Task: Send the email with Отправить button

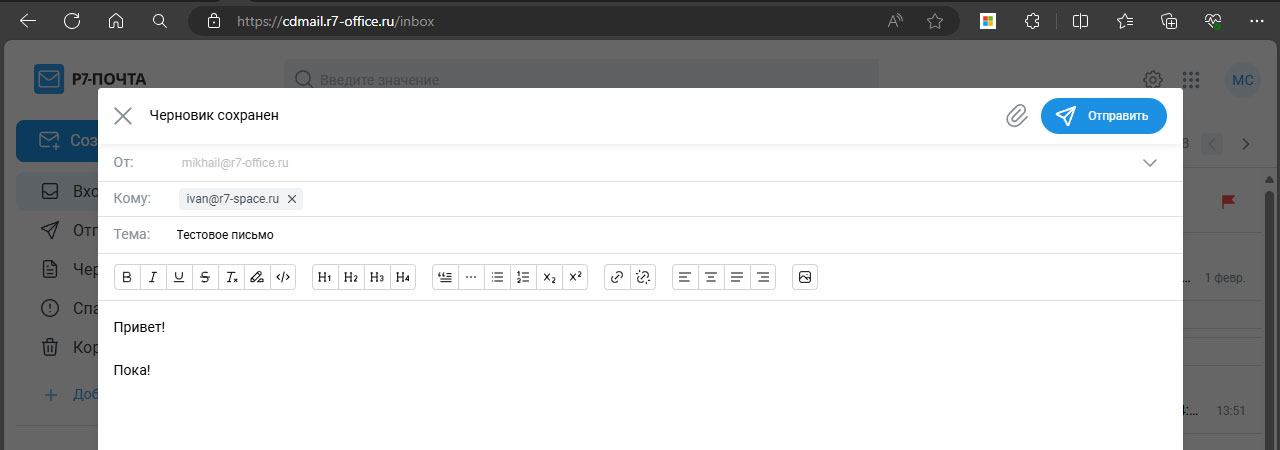Action: click(x=1103, y=116)
